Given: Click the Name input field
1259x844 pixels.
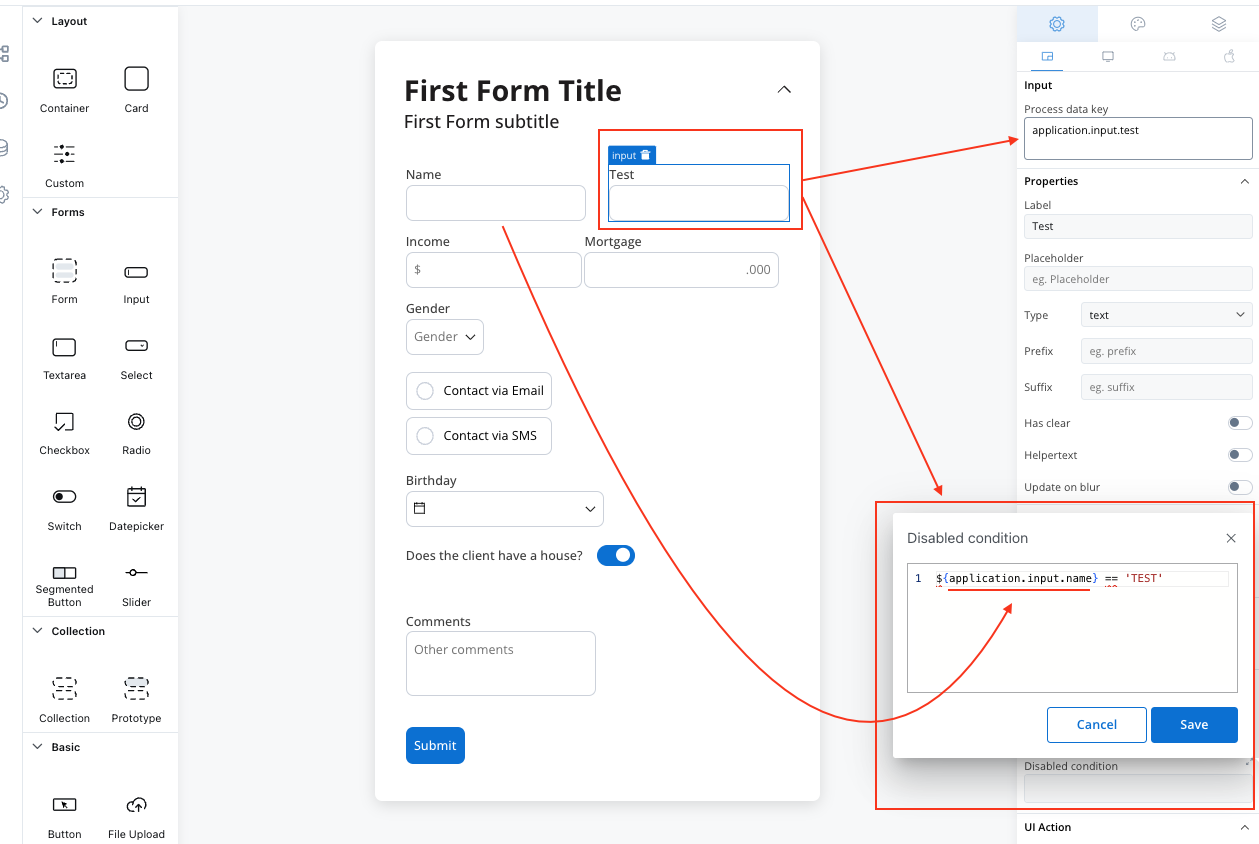Looking at the screenshot, I should (x=496, y=203).
